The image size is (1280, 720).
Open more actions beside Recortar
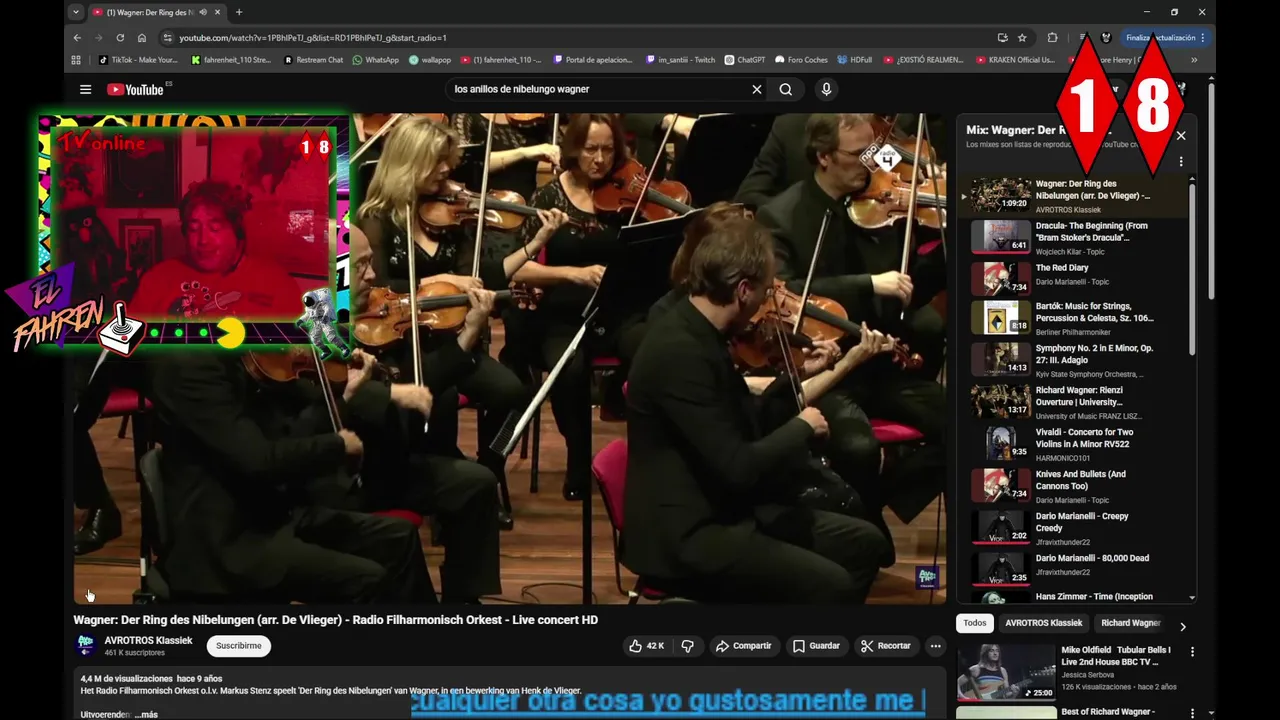pyautogui.click(x=935, y=646)
